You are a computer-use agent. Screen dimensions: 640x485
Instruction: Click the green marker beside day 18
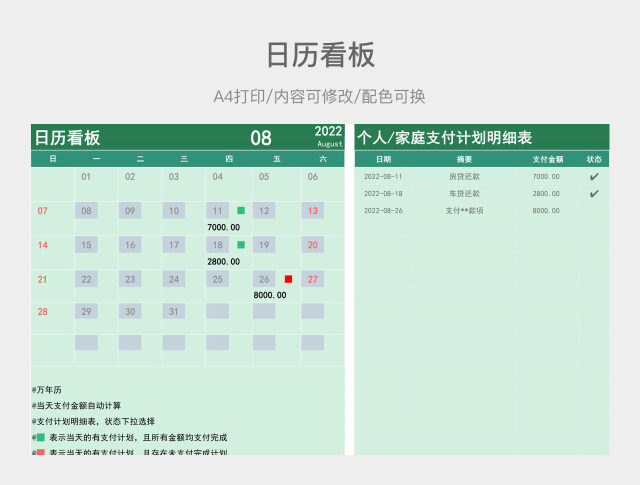[241, 245]
